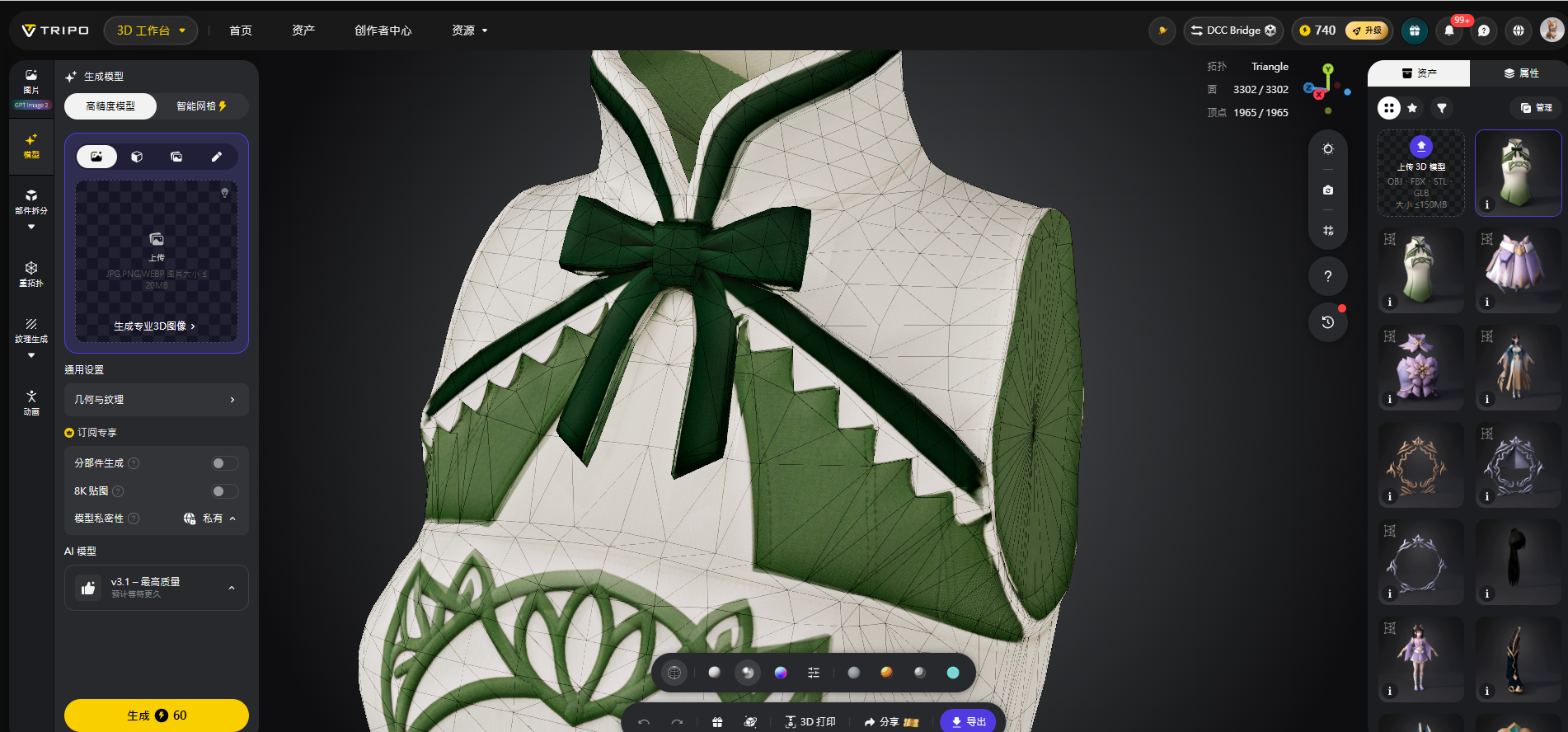Open the AI model v3.1 最高质量 selector

click(x=157, y=588)
